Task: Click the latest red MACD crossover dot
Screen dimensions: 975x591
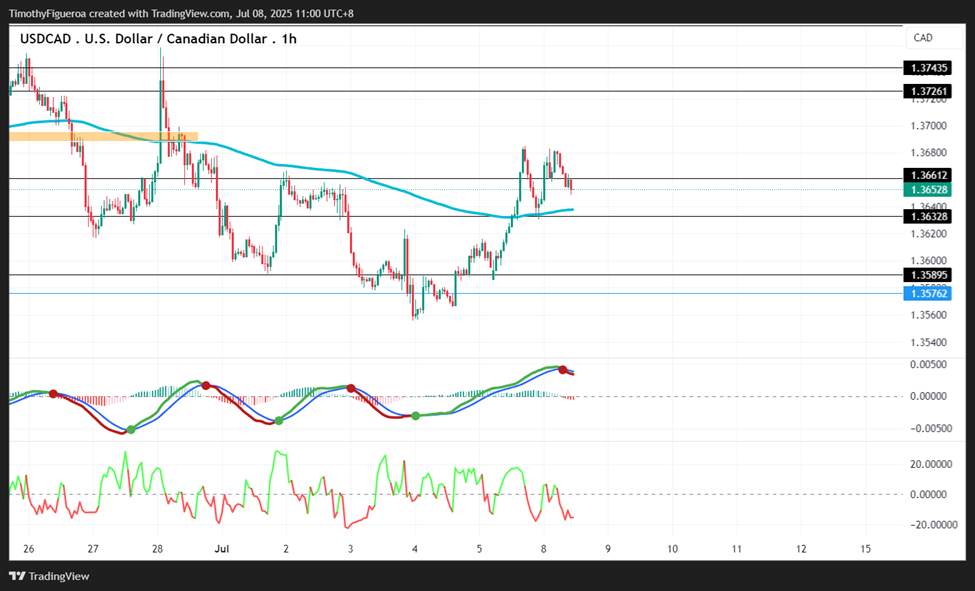Action: (x=563, y=370)
